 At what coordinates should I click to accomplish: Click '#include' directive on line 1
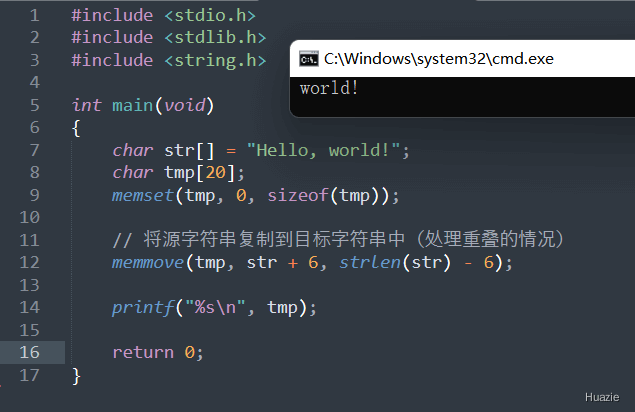(x=112, y=15)
